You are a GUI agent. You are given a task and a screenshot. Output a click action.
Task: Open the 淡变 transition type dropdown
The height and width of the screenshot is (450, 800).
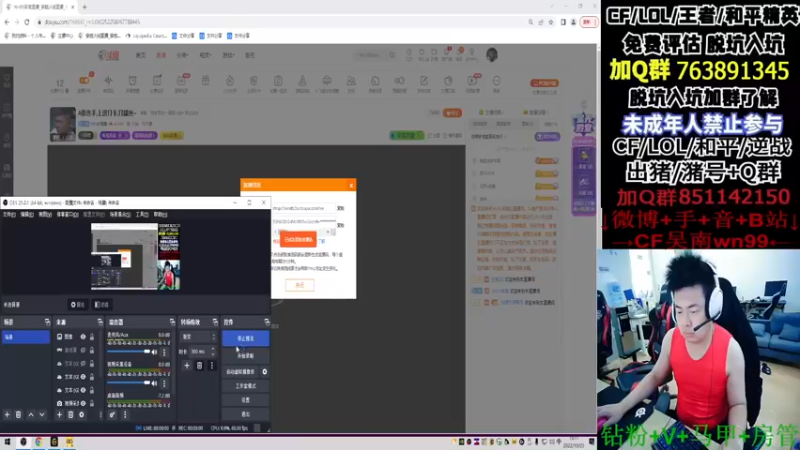pyautogui.click(x=198, y=337)
